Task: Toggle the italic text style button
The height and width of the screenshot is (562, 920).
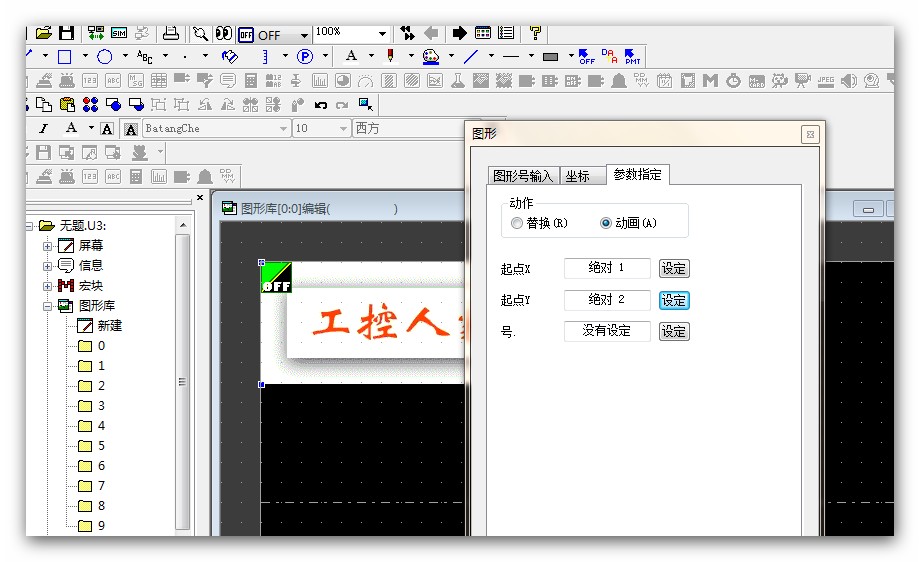Action: point(43,128)
